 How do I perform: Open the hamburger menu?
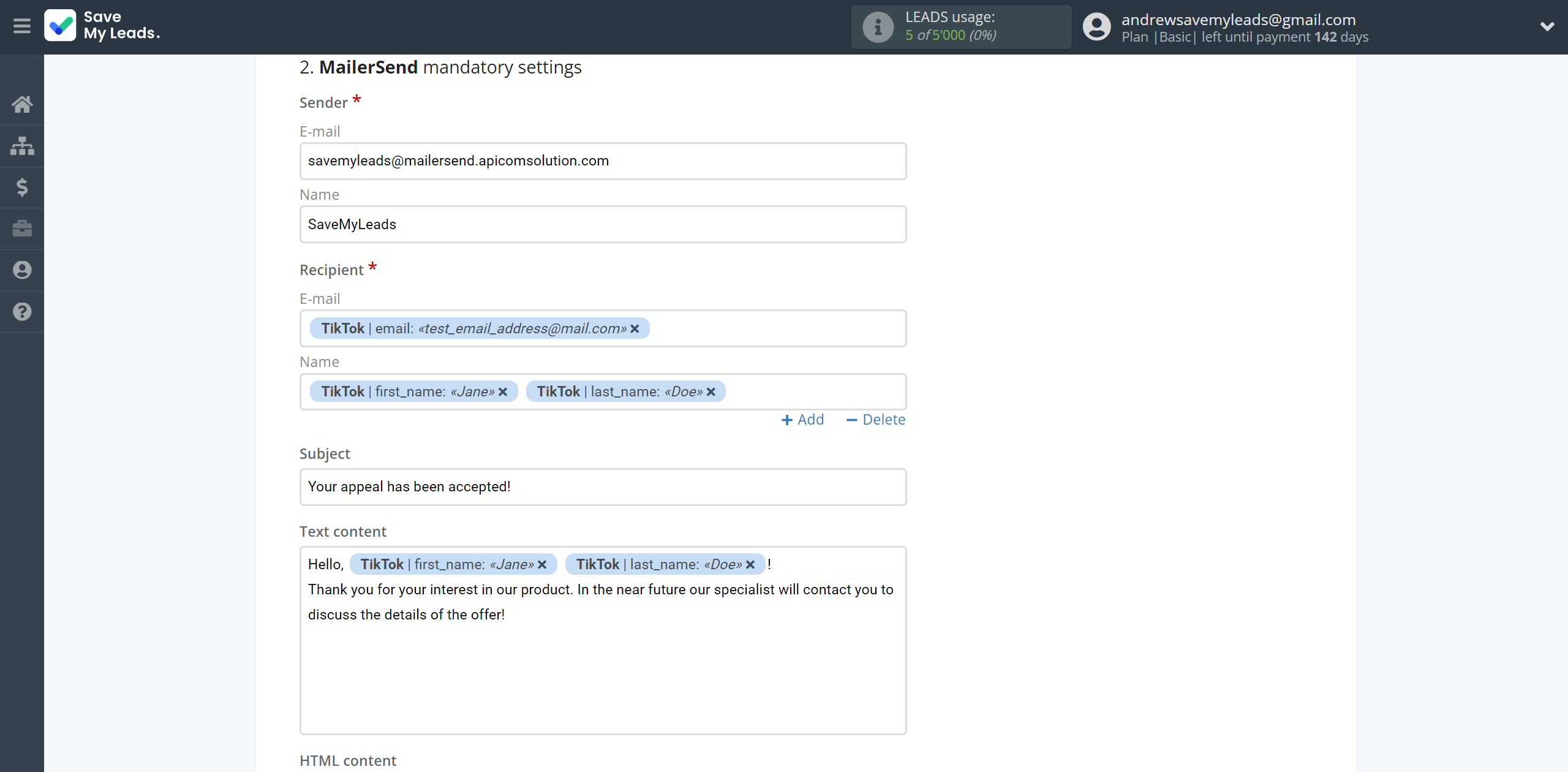tap(22, 26)
